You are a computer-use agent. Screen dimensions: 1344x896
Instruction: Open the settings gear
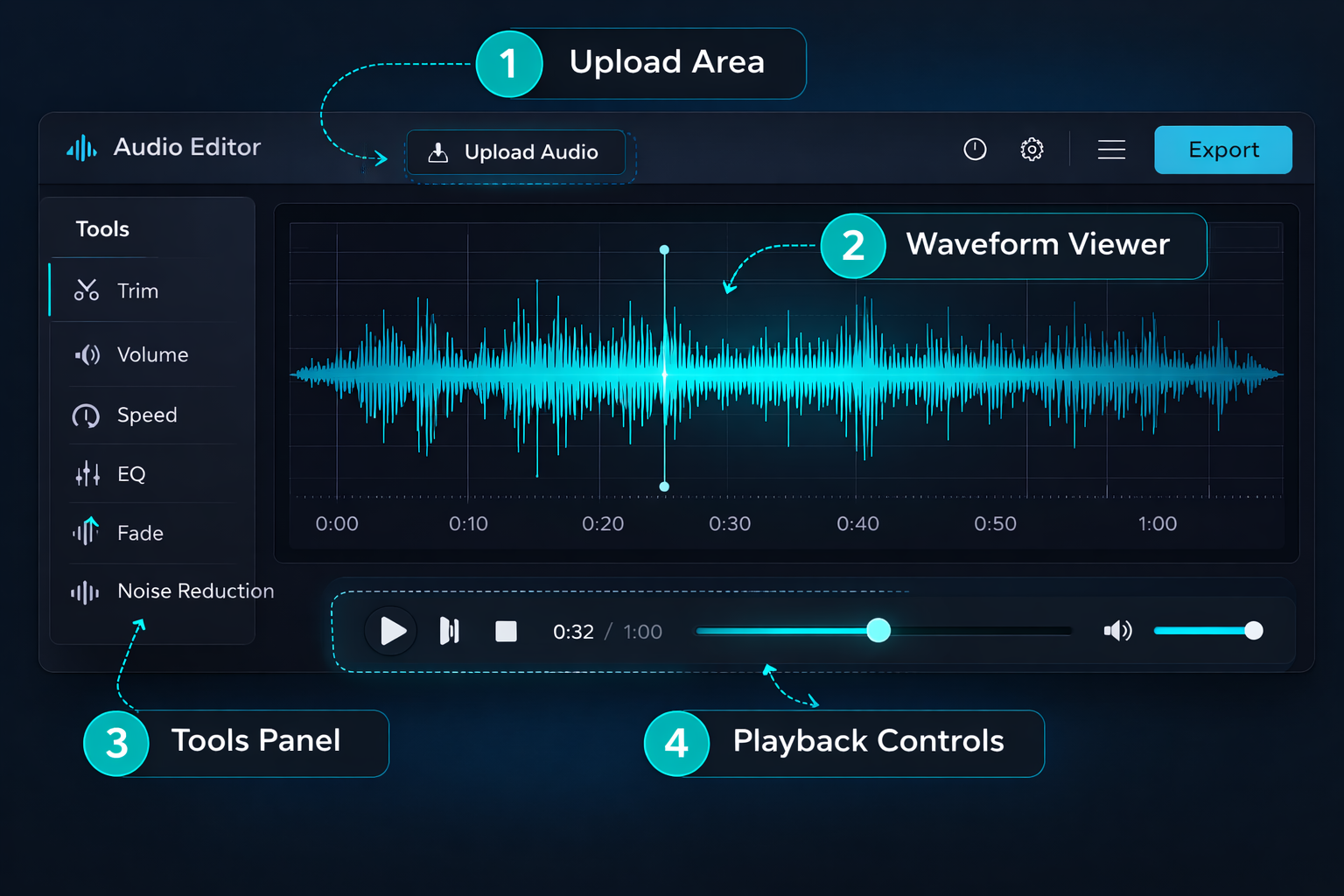pos(1032,149)
